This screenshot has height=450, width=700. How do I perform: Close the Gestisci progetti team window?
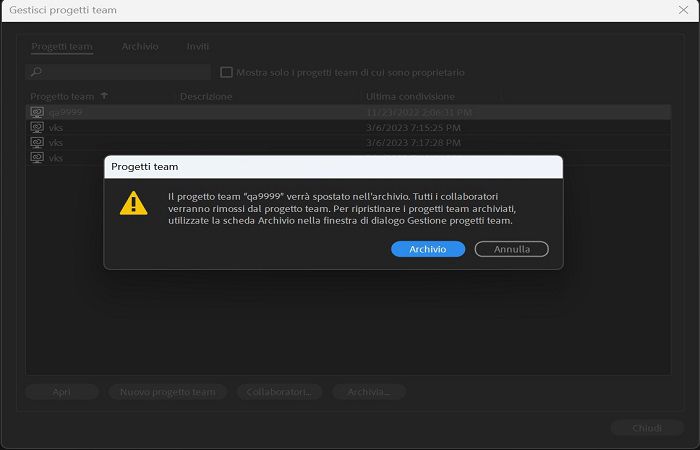tap(683, 10)
